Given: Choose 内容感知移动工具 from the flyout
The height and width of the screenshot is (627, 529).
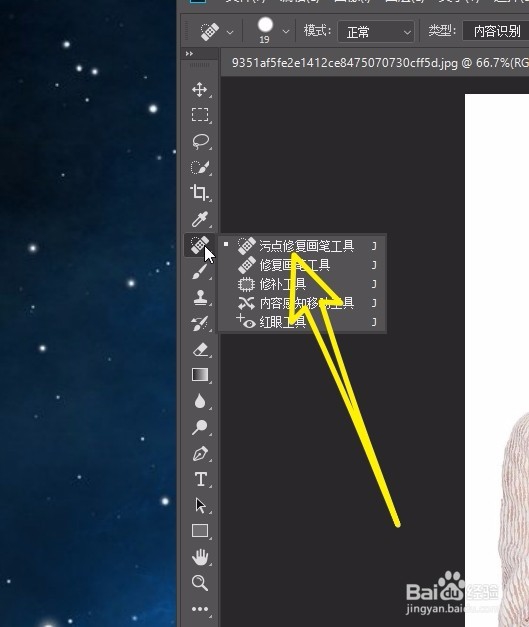Looking at the screenshot, I should [302, 303].
